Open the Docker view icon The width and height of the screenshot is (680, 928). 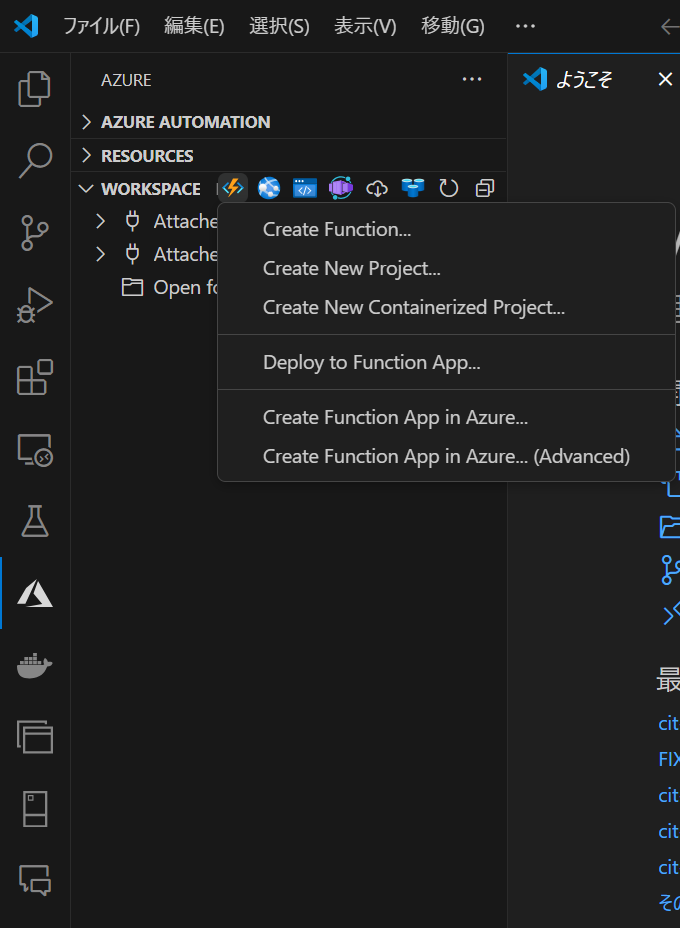click(35, 665)
